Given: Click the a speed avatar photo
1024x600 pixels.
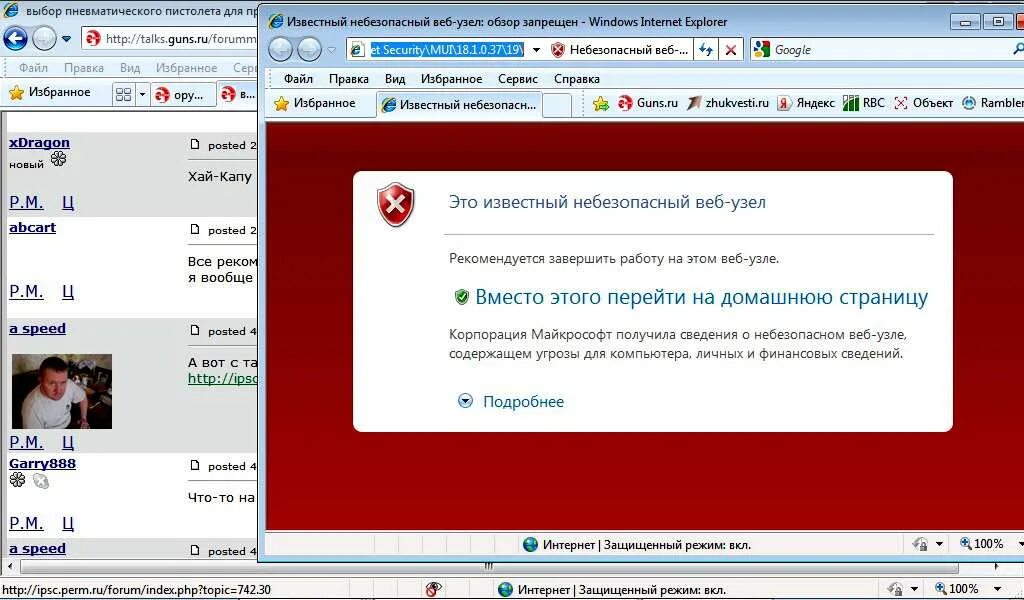Looking at the screenshot, I should [x=62, y=392].
